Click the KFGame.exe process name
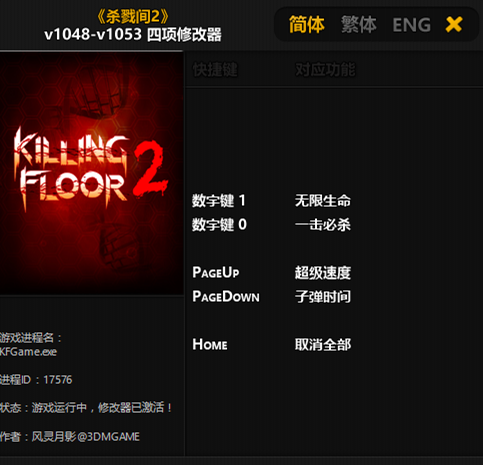This screenshot has width=483, height=465. point(29,352)
